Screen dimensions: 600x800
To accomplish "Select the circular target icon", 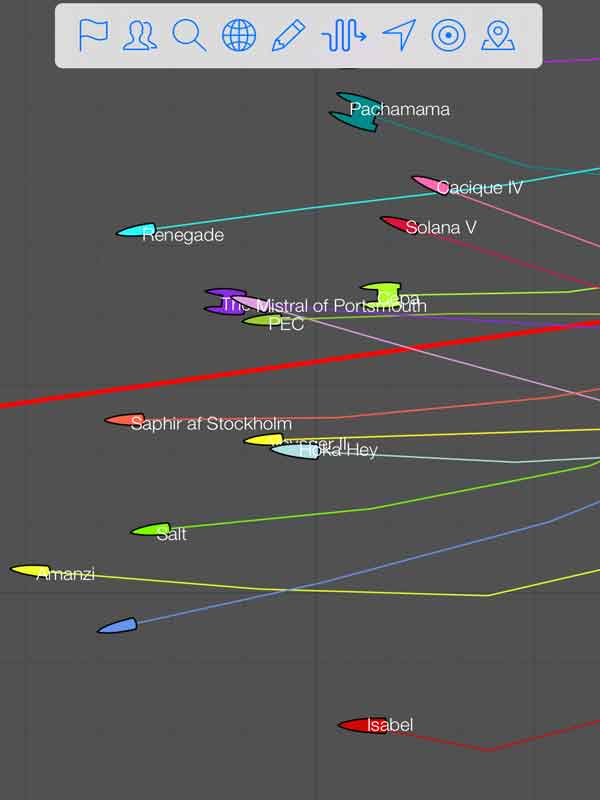I will (x=448, y=36).
